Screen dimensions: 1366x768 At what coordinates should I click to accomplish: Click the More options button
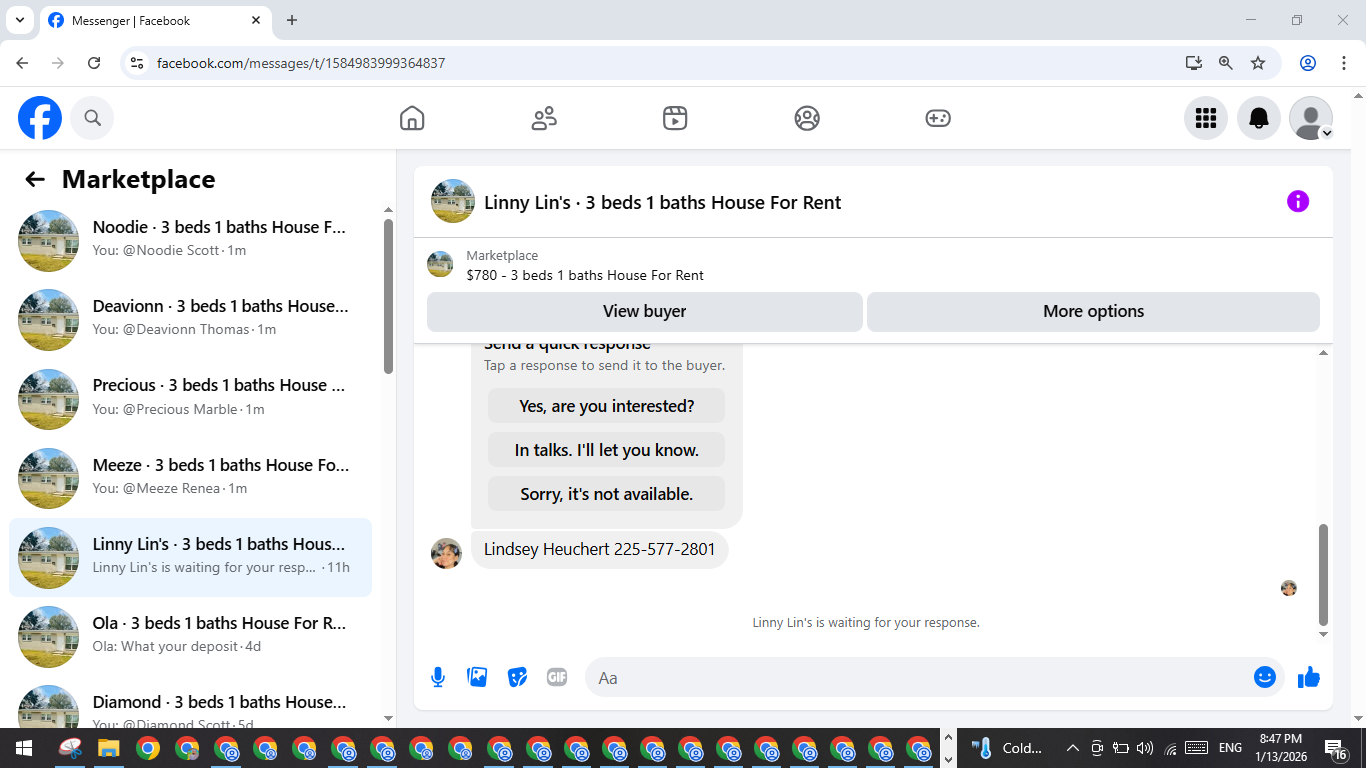pyautogui.click(x=1093, y=311)
